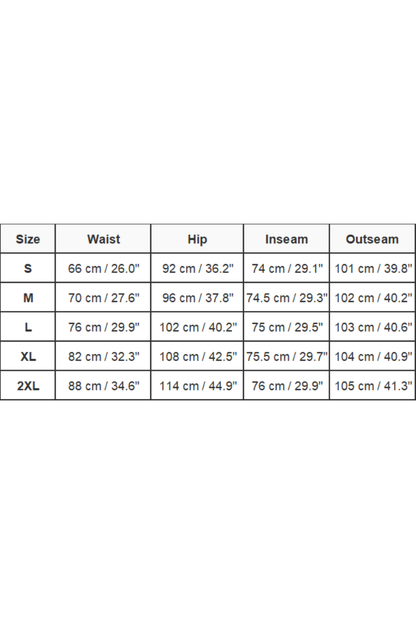The image size is (416, 624).
Task: Click the XL size row label
Action: (27, 356)
